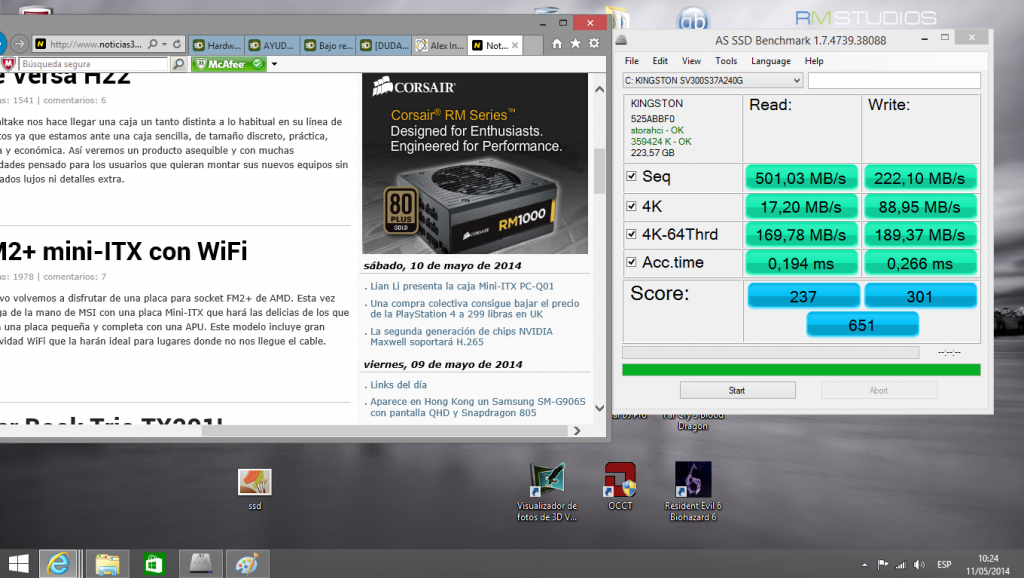Close the Not... browser tab
Viewport: 1024px width, 578px height.
tap(515, 45)
